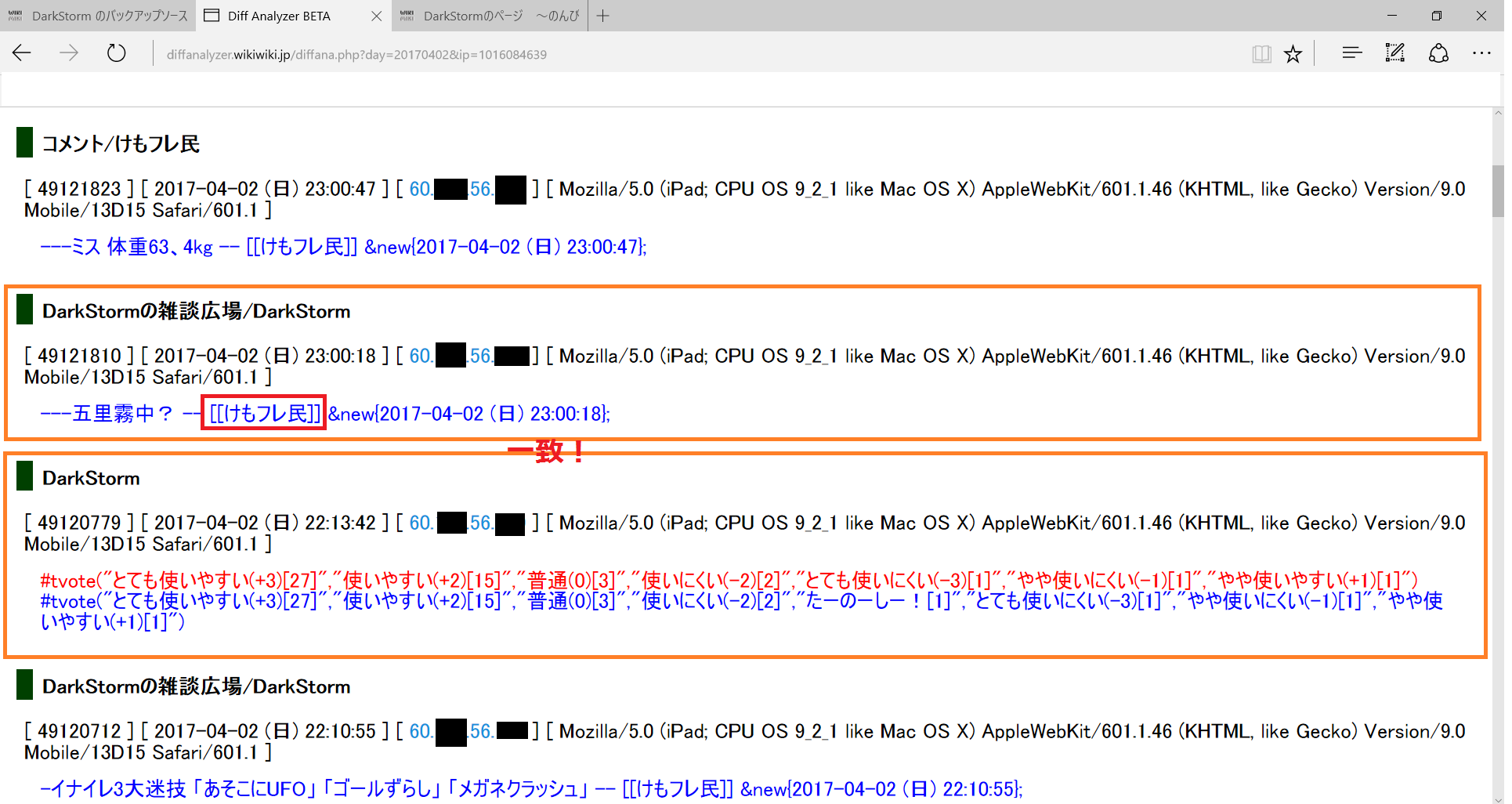Restore down the browser window

[1437, 16]
